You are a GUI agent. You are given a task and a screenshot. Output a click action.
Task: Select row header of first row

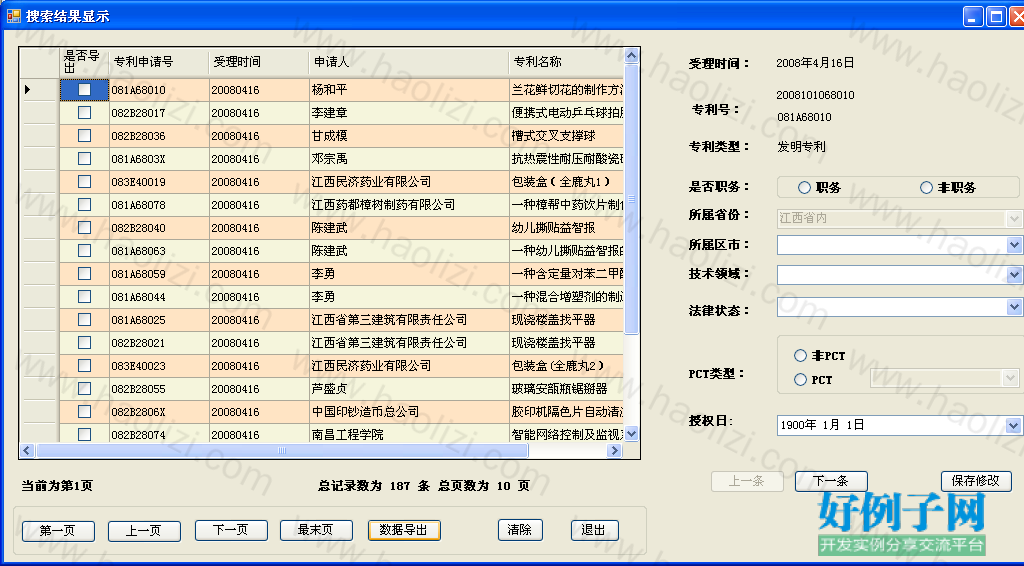coord(39,89)
